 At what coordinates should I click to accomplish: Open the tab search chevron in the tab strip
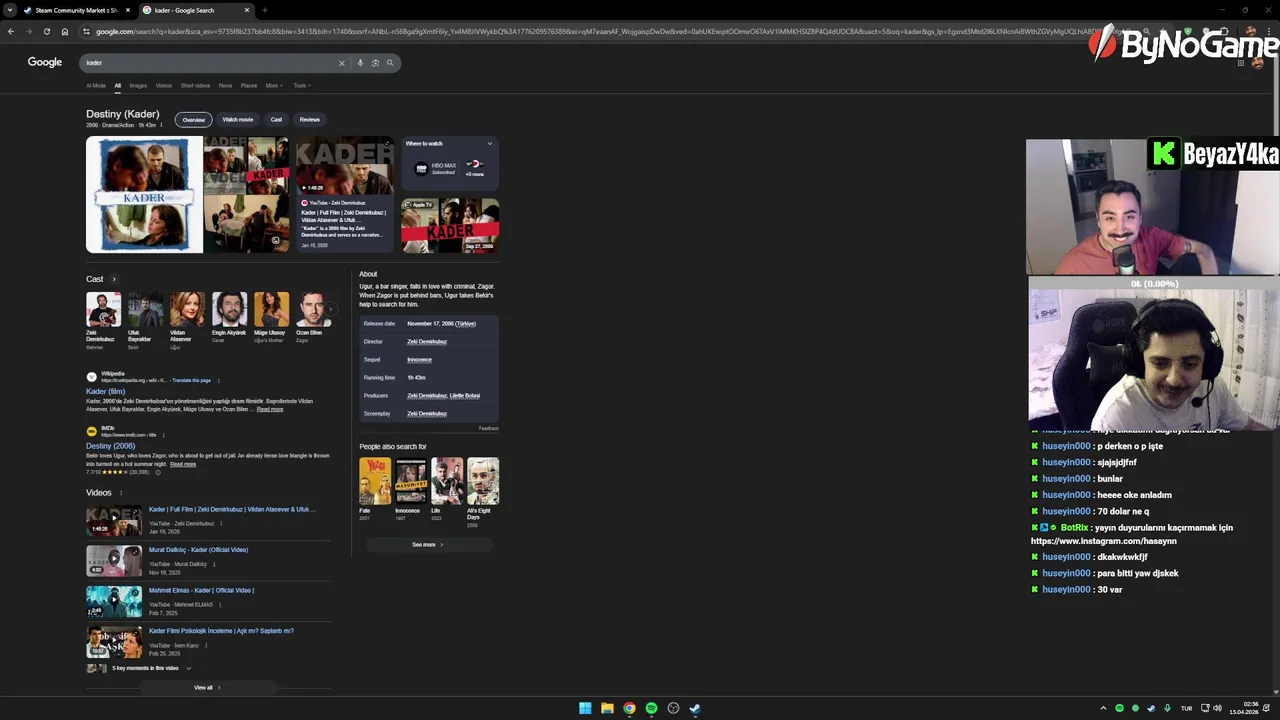click(x=9, y=10)
